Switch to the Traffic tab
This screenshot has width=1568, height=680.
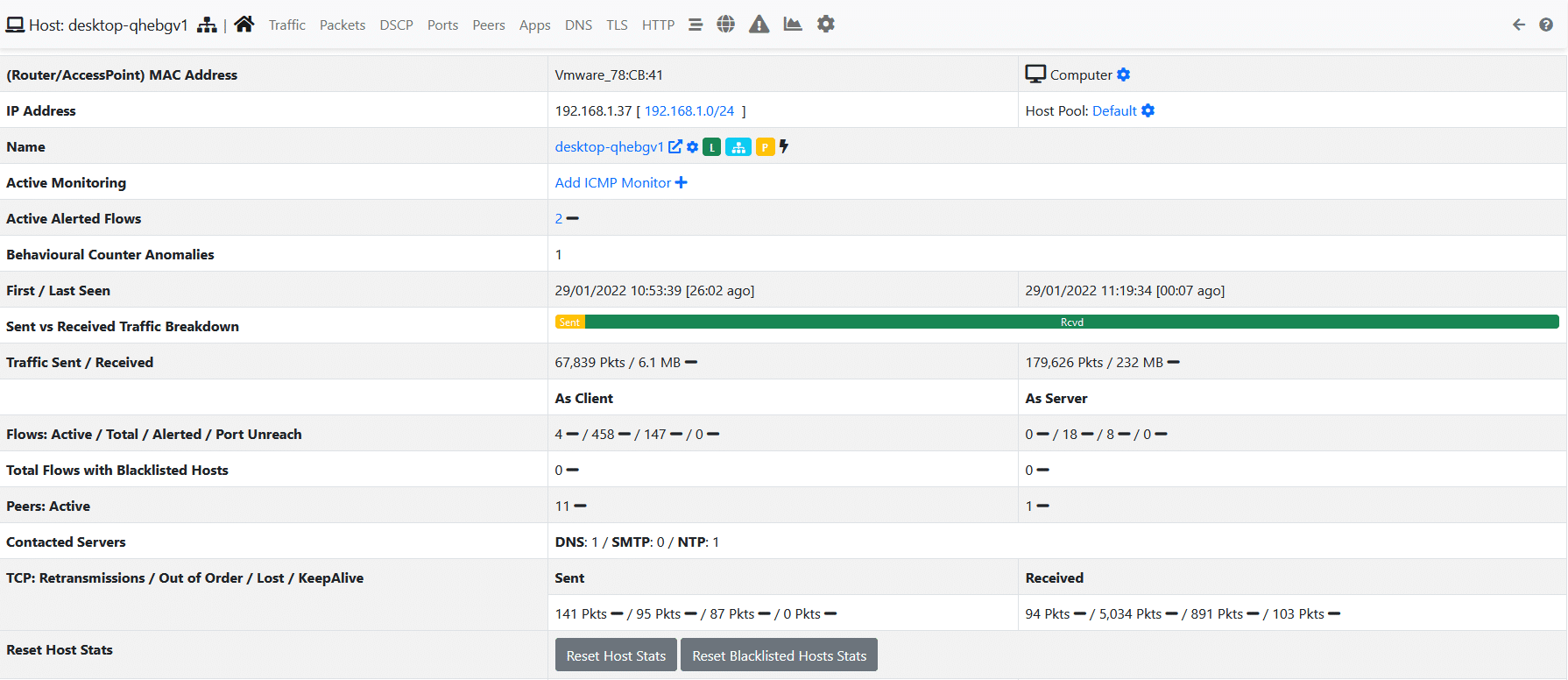(286, 25)
